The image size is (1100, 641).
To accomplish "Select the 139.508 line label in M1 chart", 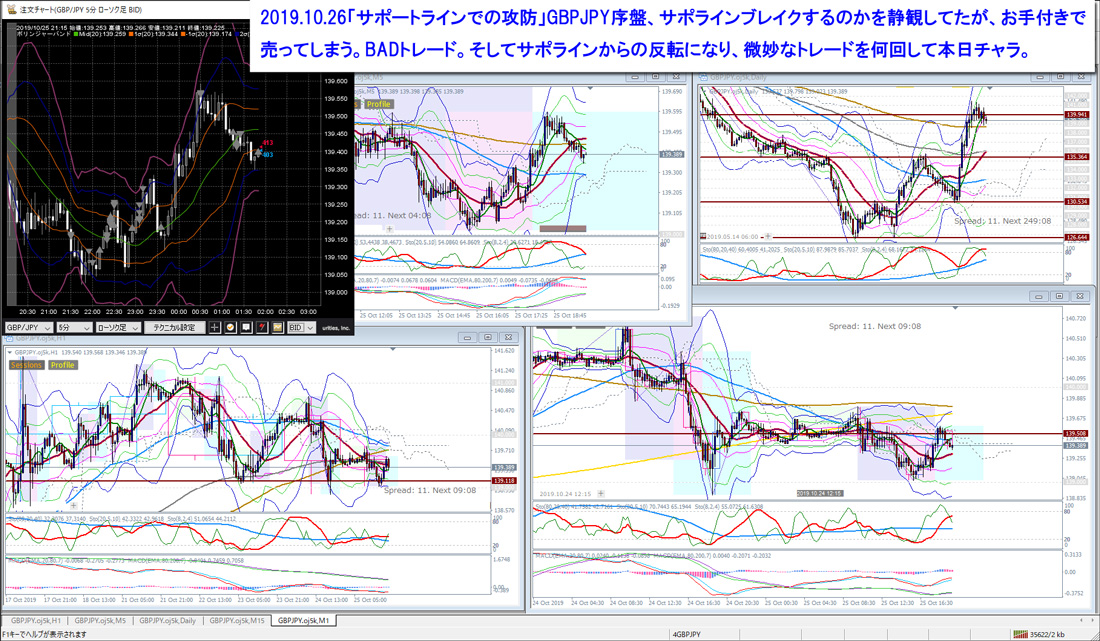I will [x=1075, y=433].
